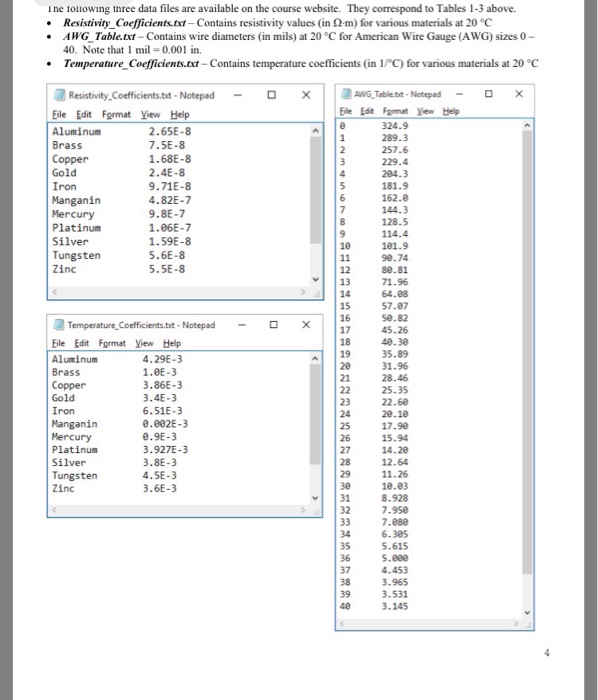Click Platinum temperature coefficient 3.927E-3
598x700 pixels.
point(165,450)
